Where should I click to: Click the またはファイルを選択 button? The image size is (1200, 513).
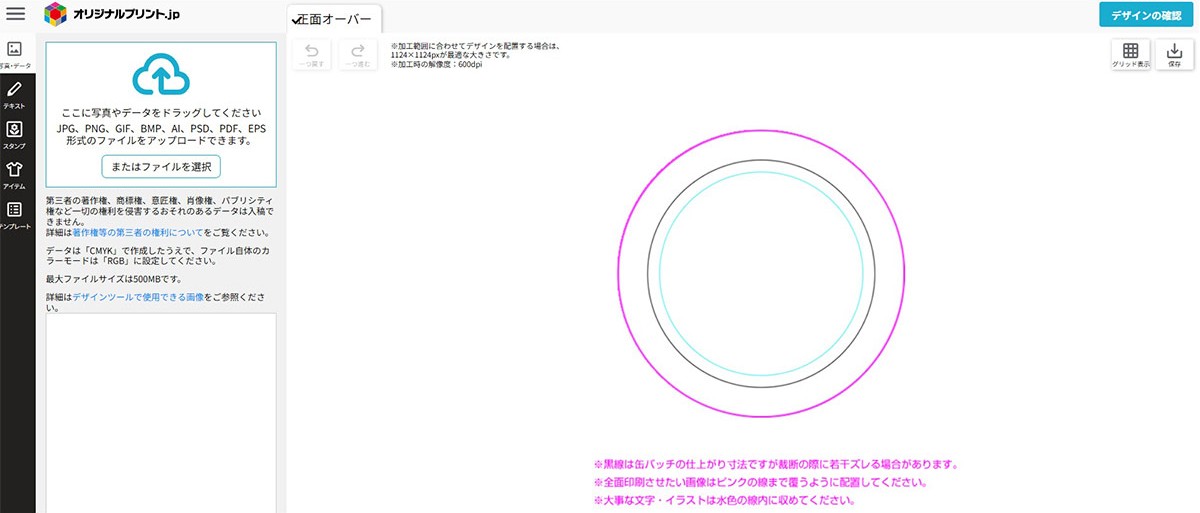pos(161,166)
